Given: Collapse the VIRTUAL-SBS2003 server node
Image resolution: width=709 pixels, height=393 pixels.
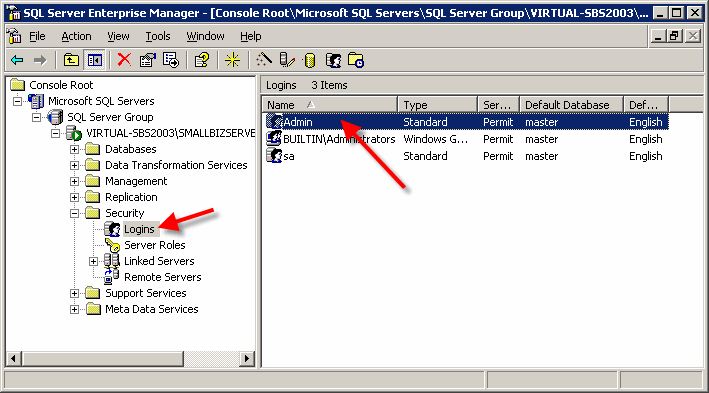Looking at the screenshot, I should (x=55, y=133).
